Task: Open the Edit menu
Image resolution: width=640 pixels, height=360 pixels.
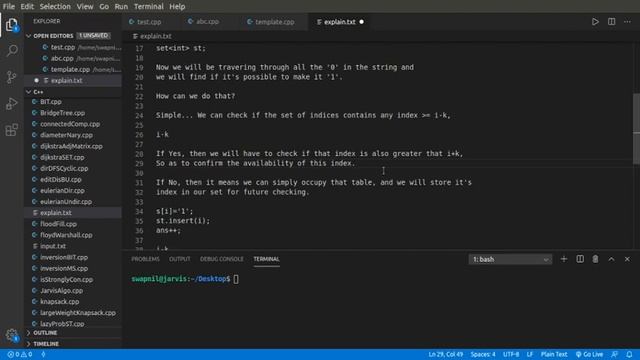Action: point(27,7)
